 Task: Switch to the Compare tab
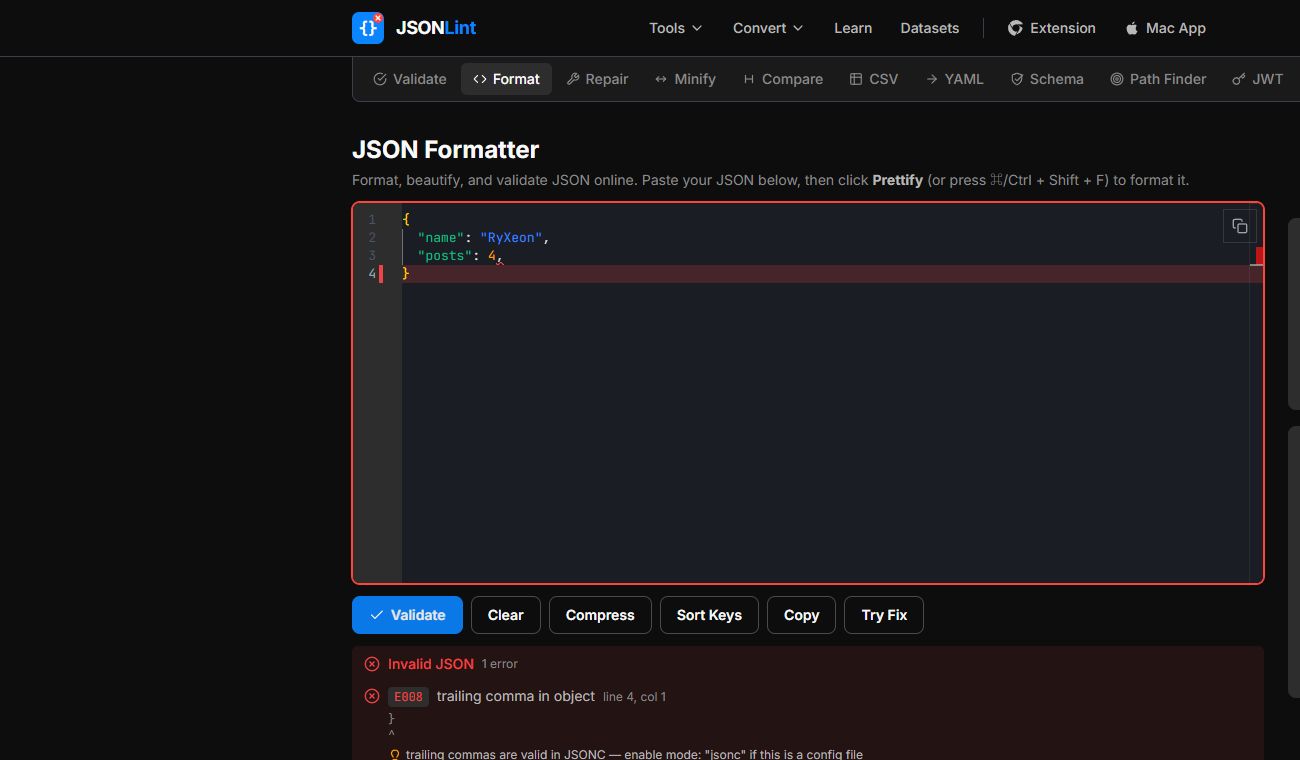point(783,79)
